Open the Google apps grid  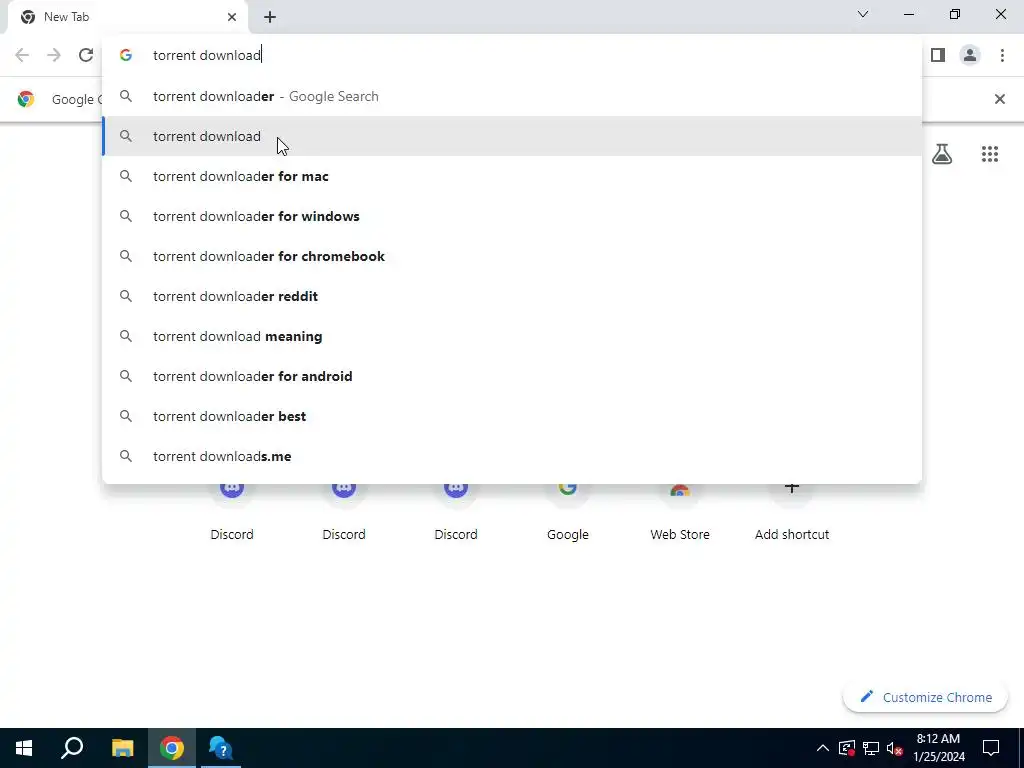tap(989, 153)
